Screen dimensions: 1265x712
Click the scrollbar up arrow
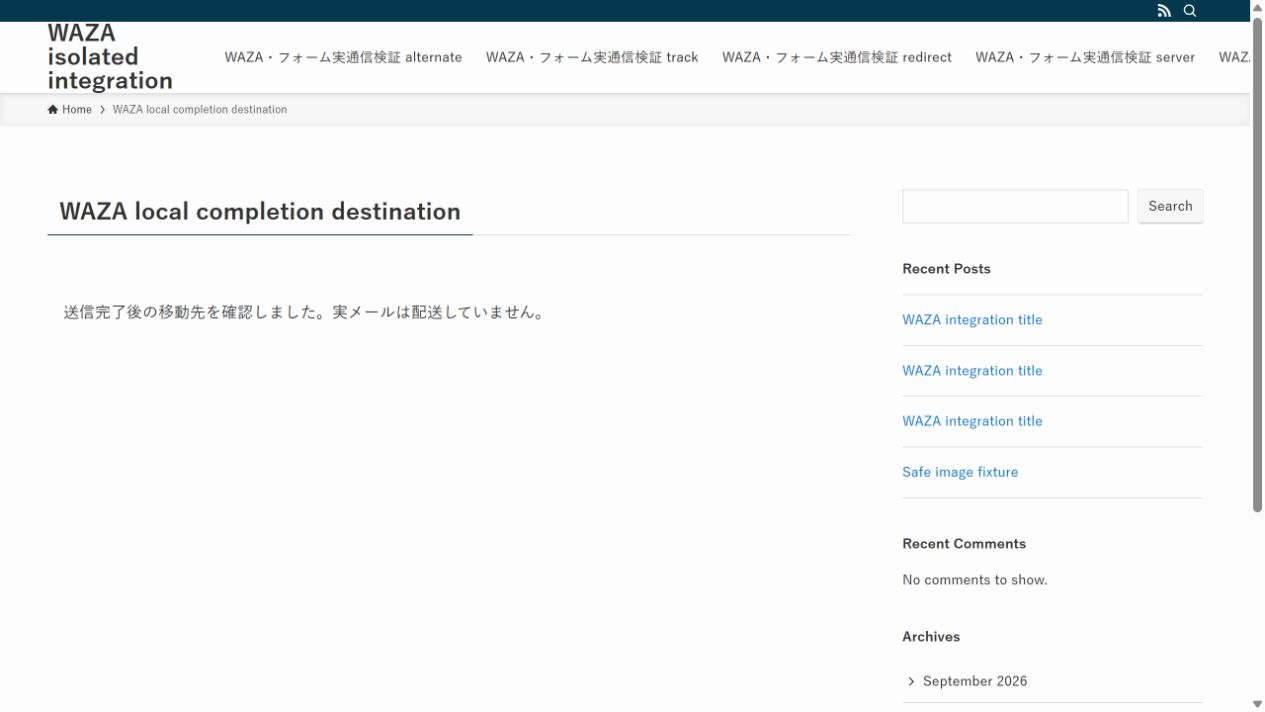(1258, 7)
